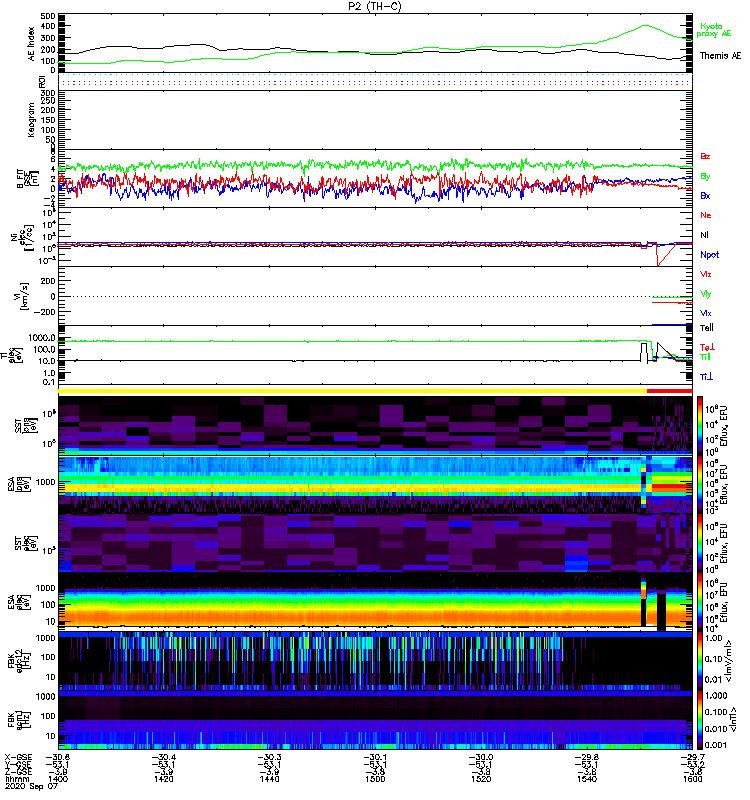750x800 pixels.
Task: Click the ESA elec [eV] axis label
Action: (19, 602)
